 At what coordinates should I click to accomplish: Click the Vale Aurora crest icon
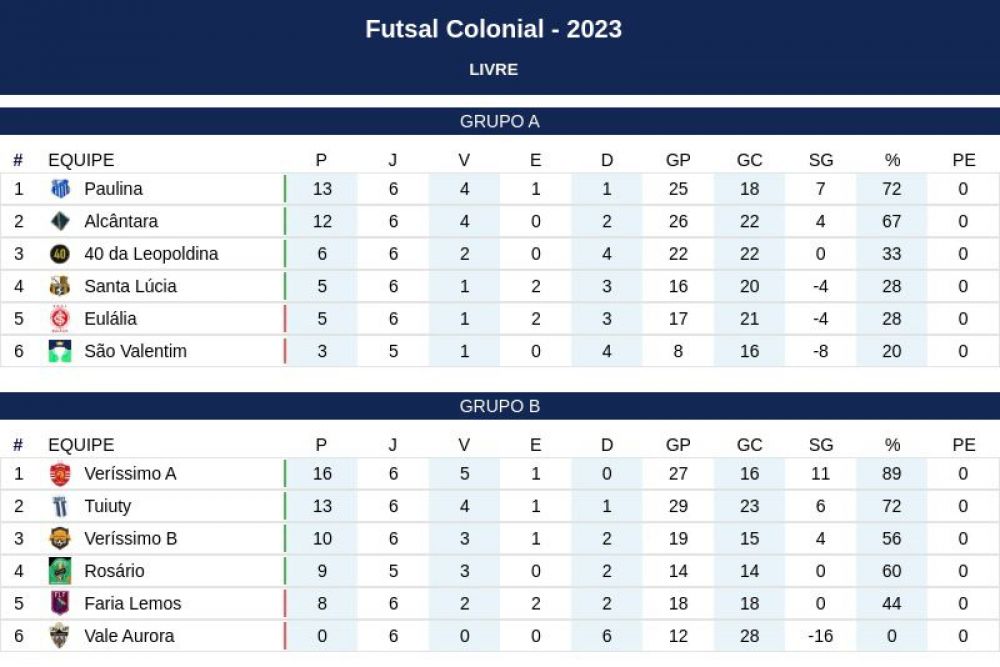coord(60,636)
